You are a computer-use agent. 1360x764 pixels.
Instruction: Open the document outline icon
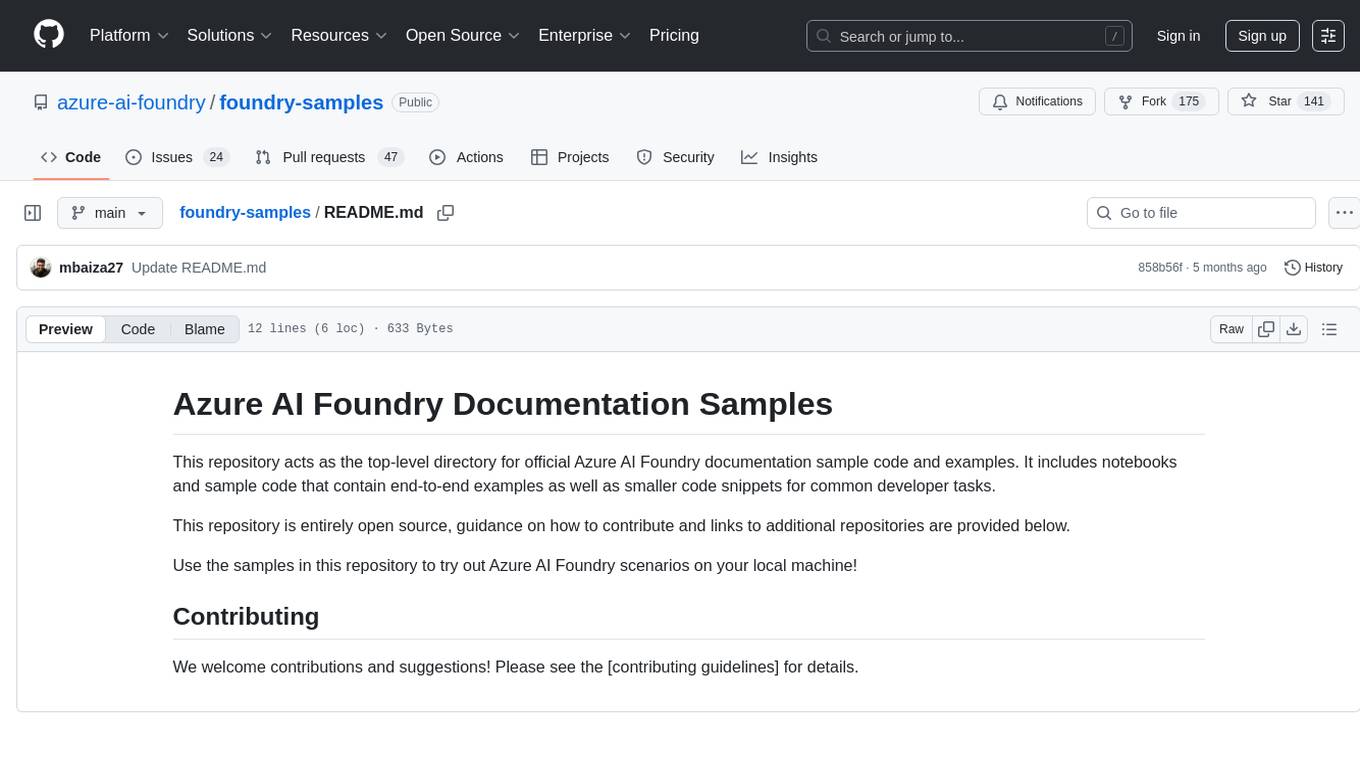(1329, 329)
